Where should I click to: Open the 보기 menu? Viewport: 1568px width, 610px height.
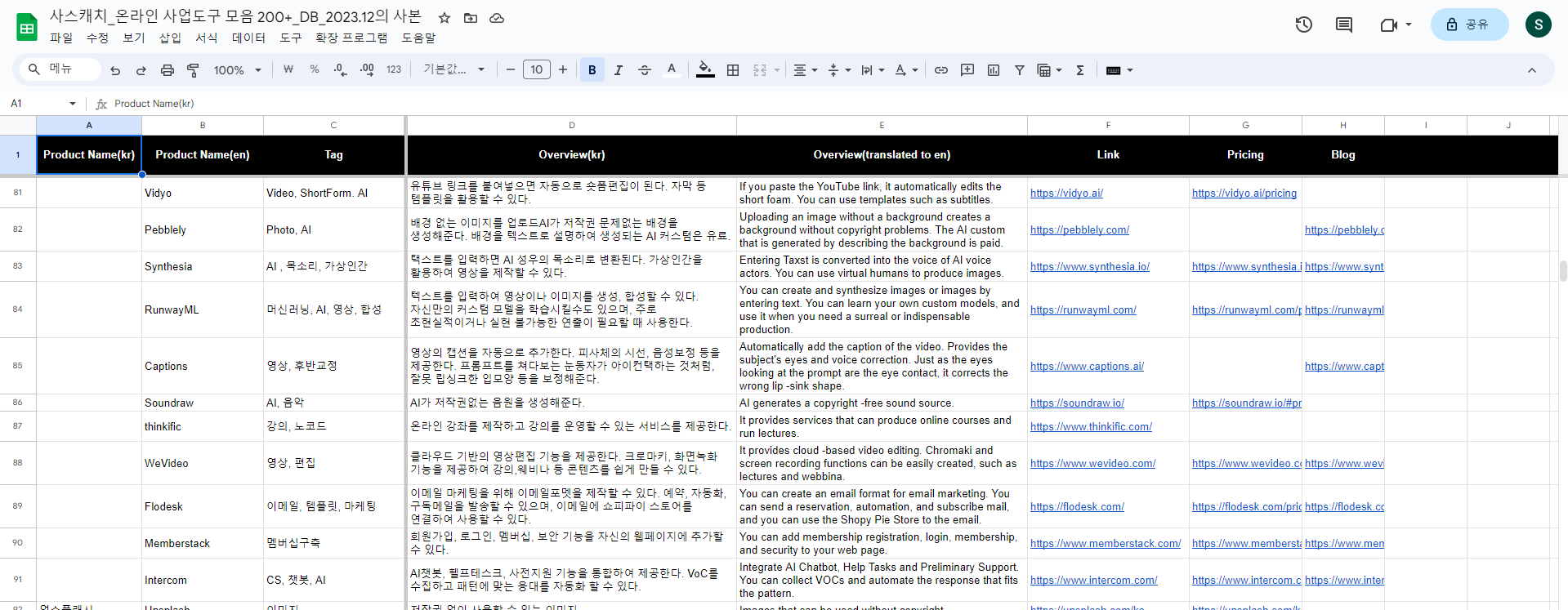[133, 38]
